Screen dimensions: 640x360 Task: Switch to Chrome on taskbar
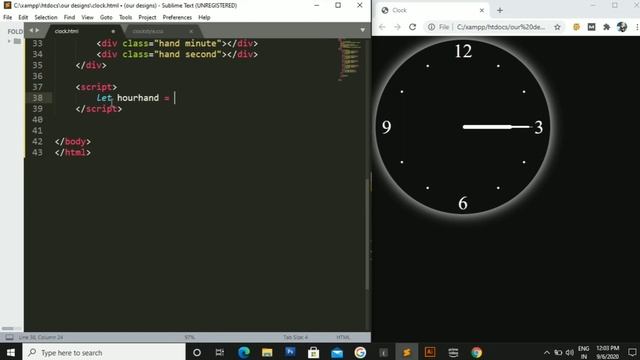pyautogui.click(x=476, y=352)
